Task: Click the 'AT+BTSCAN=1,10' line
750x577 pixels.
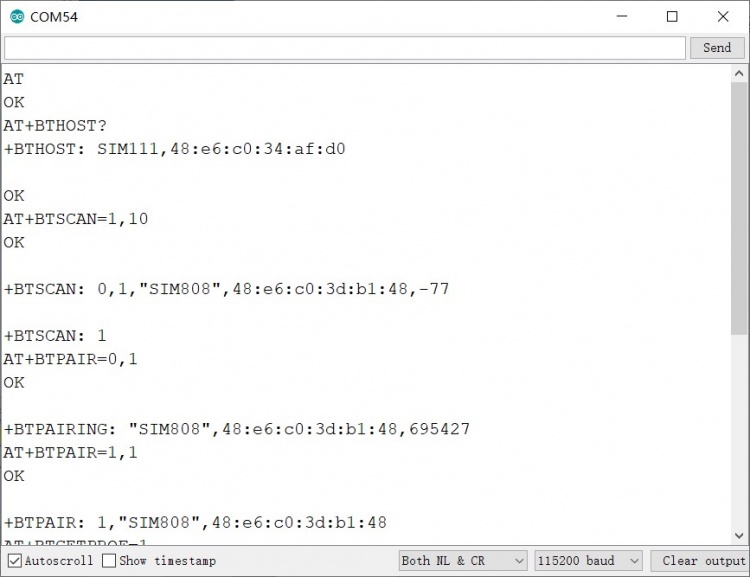Action: (76, 219)
